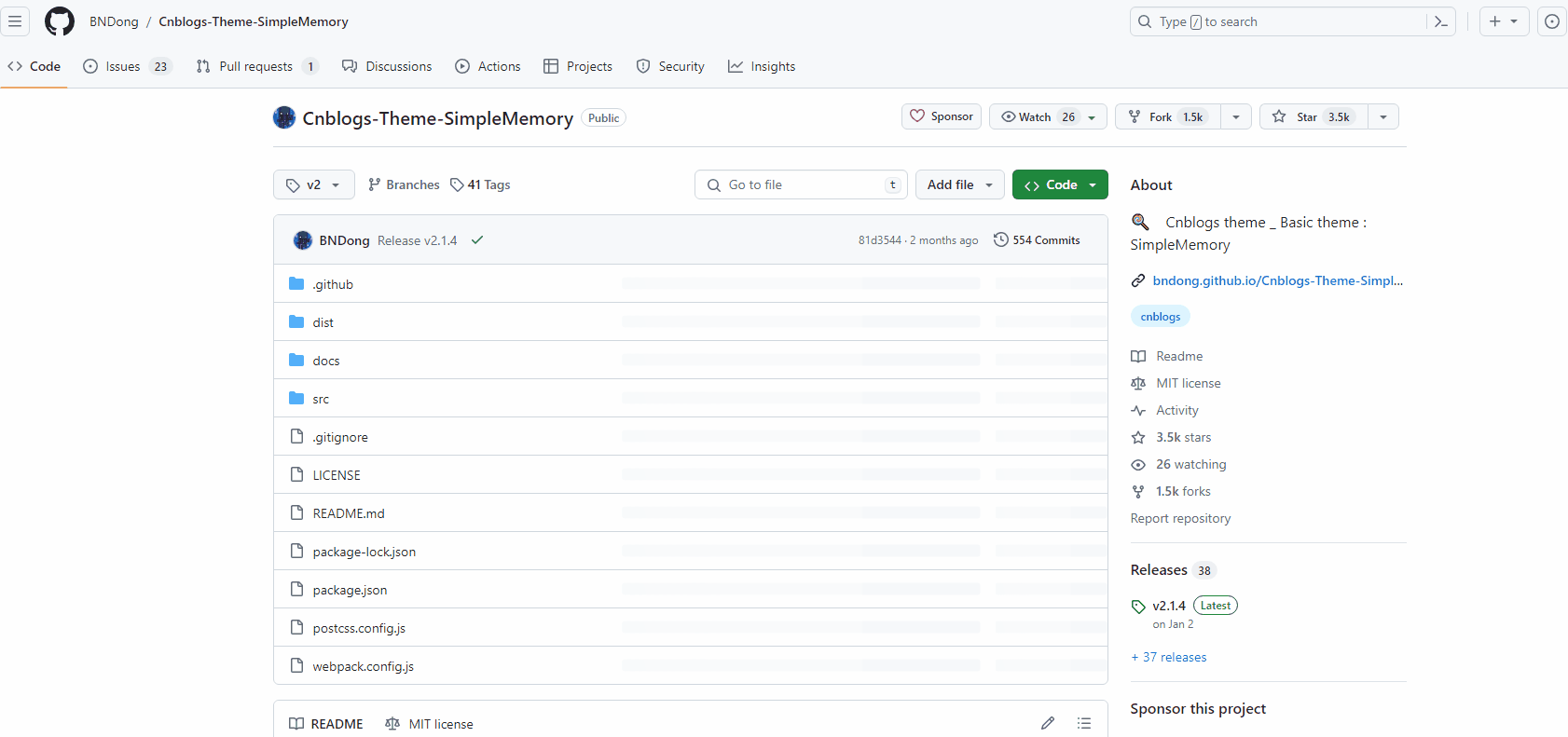Image resolution: width=1568 pixels, height=737 pixels.
Task: Open the command palette icon
Action: point(1441,21)
